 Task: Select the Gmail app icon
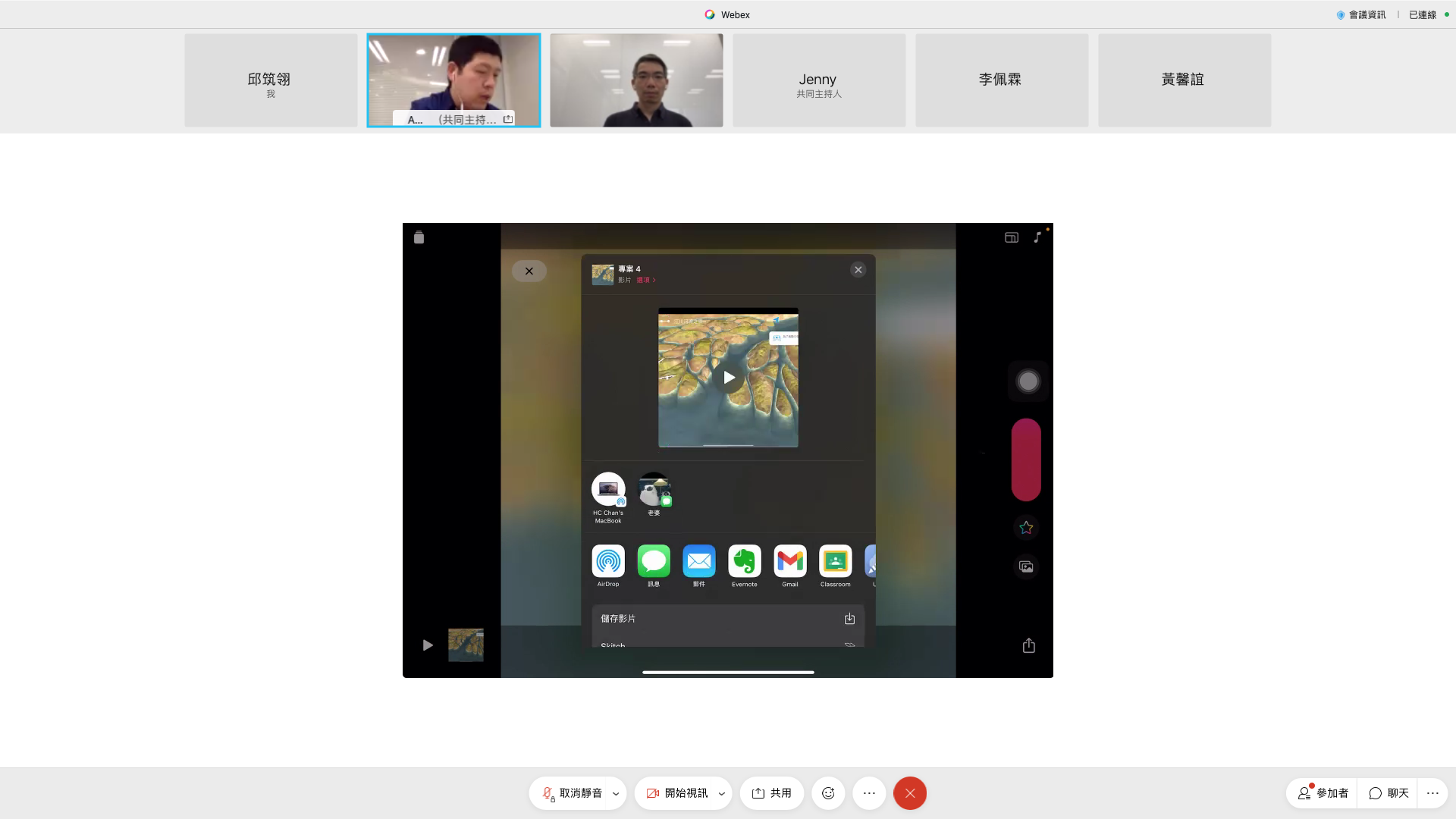(789, 562)
